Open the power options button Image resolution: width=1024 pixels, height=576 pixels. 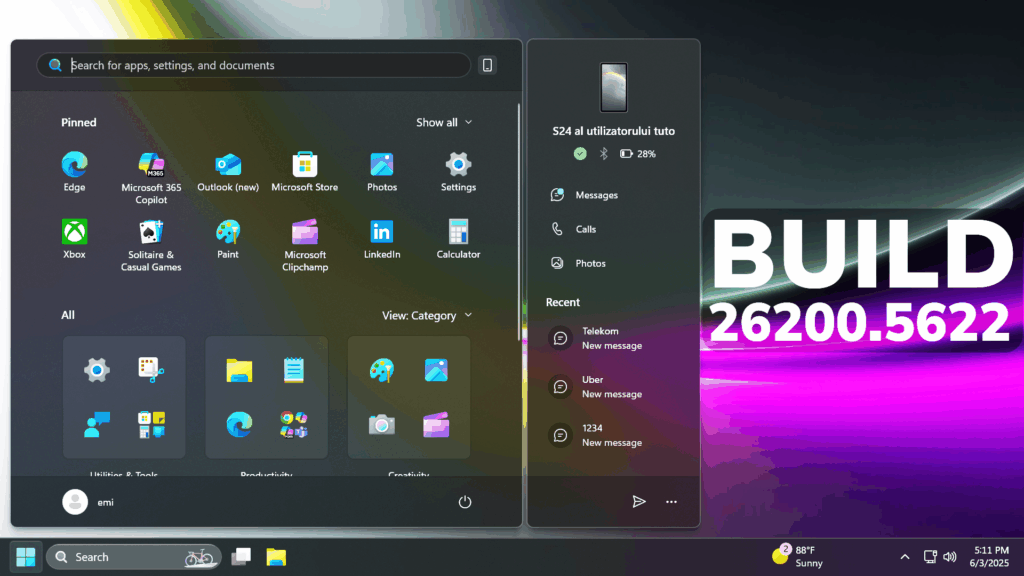pos(465,502)
